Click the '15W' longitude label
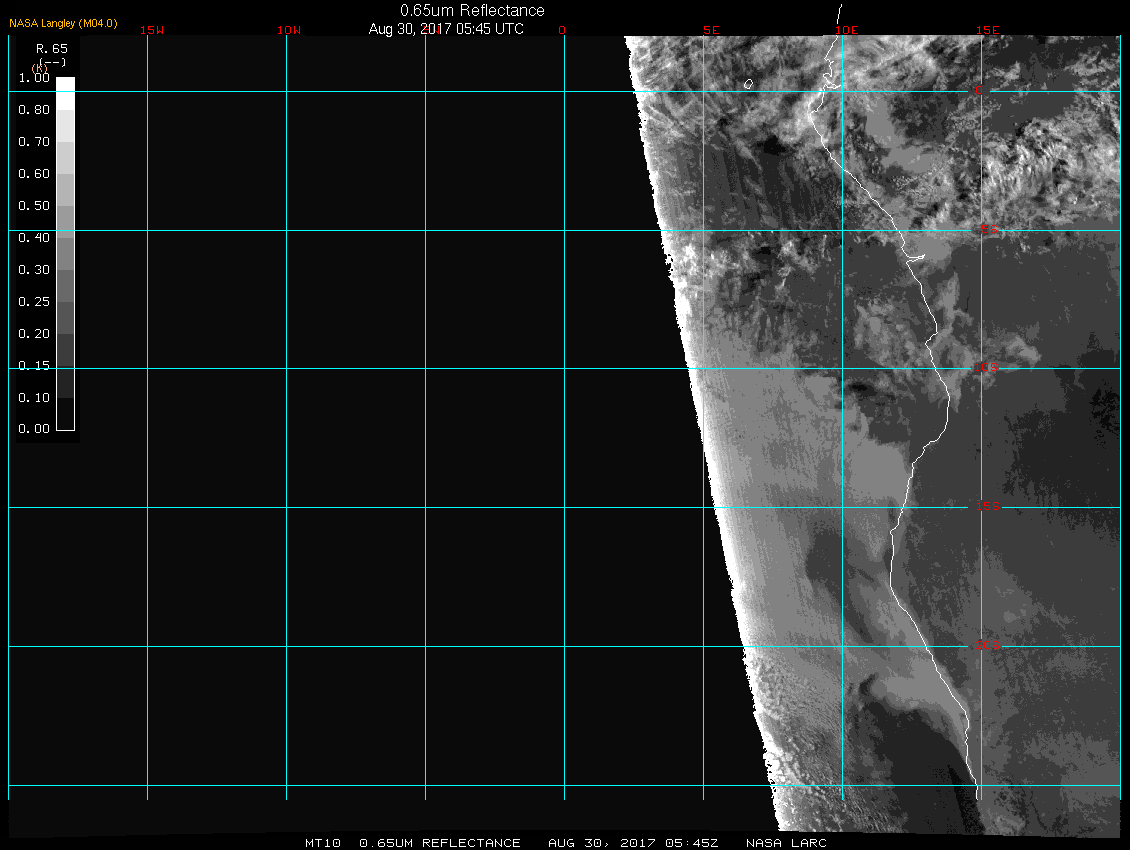The height and width of the screenshot is (850, 1130). click(152, 30)
